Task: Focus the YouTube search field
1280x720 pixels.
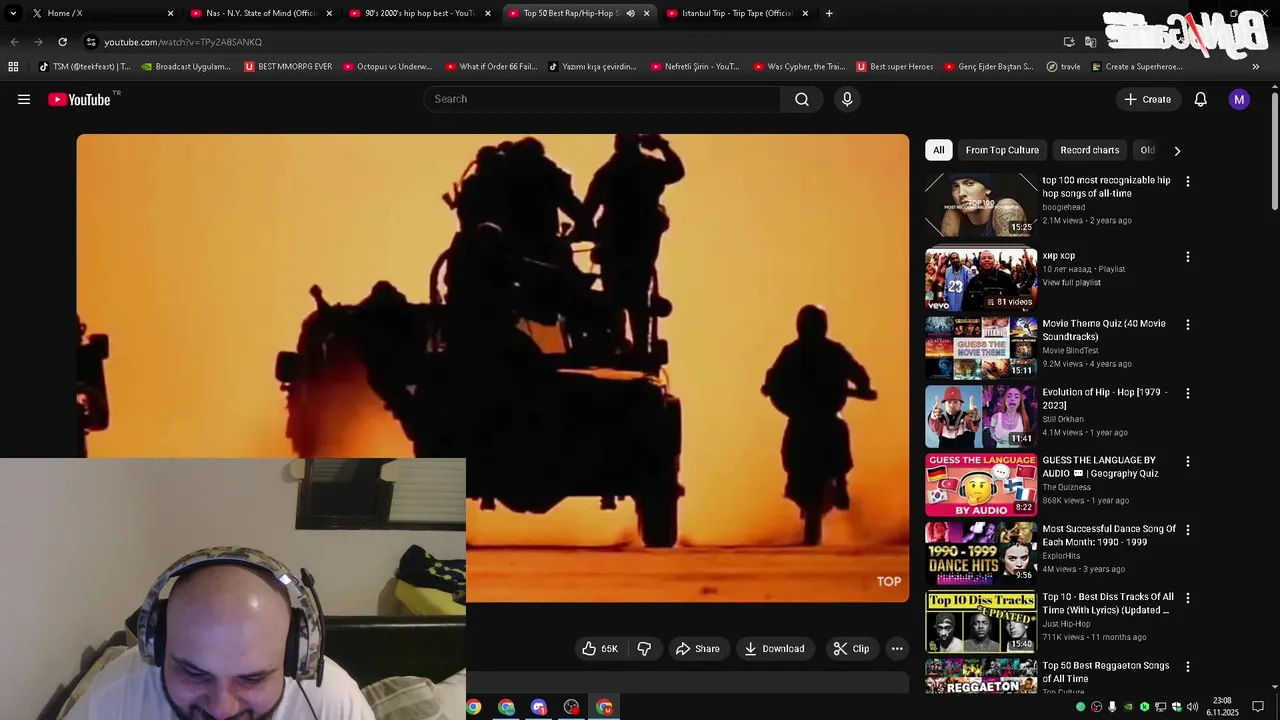Action: pos(602,99)
